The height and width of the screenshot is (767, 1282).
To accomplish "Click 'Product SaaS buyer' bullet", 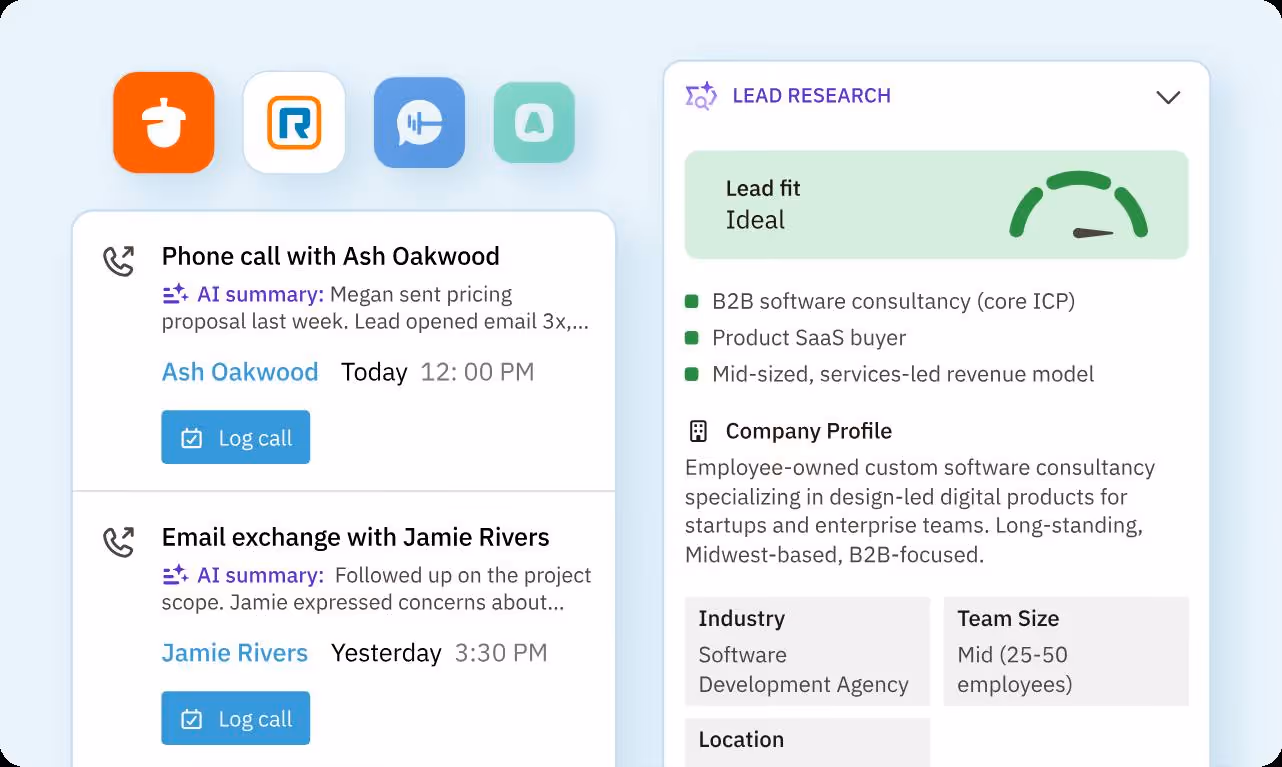I will click(x=795, y=338).
